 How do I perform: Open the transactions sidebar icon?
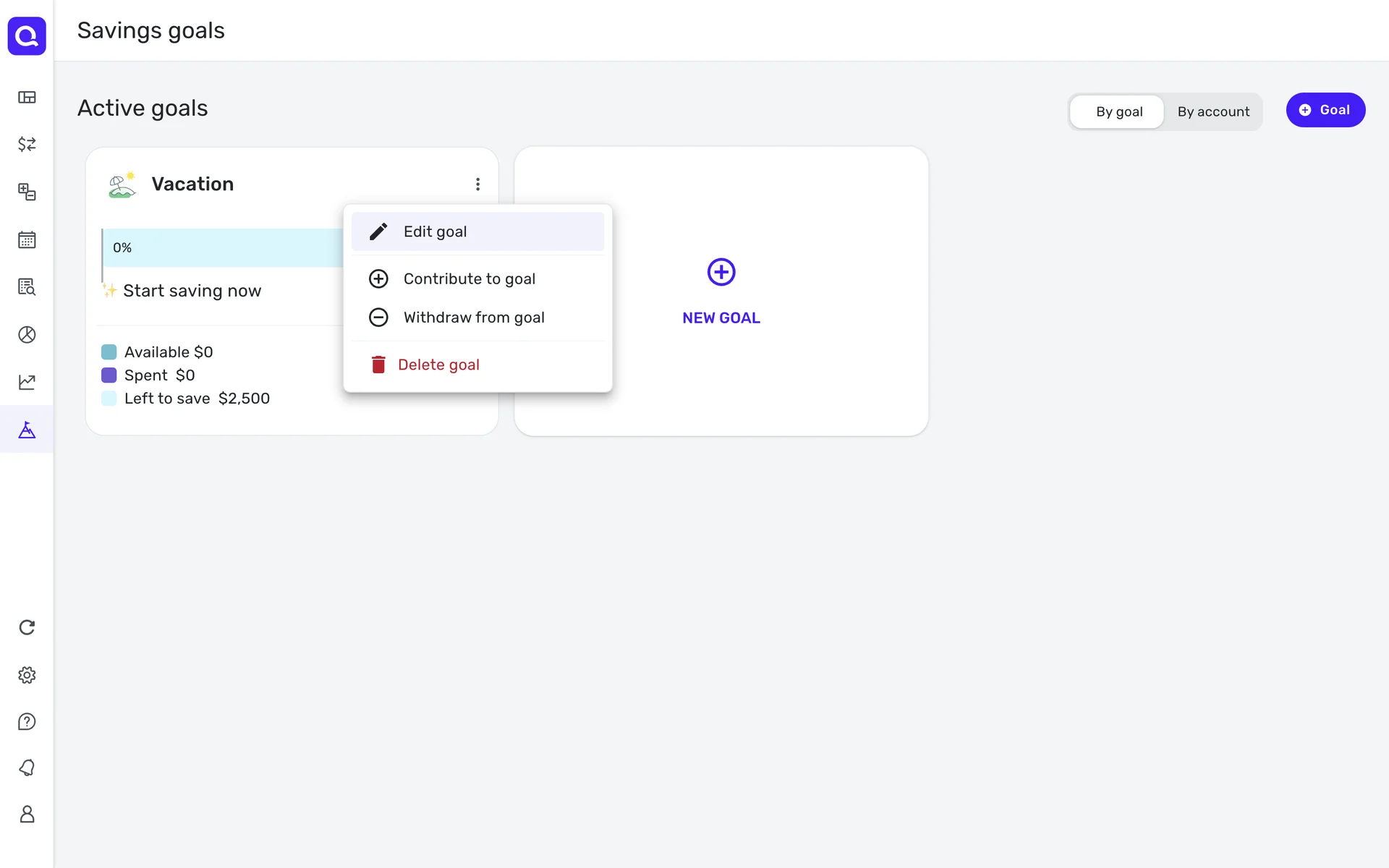click(27, 145)
